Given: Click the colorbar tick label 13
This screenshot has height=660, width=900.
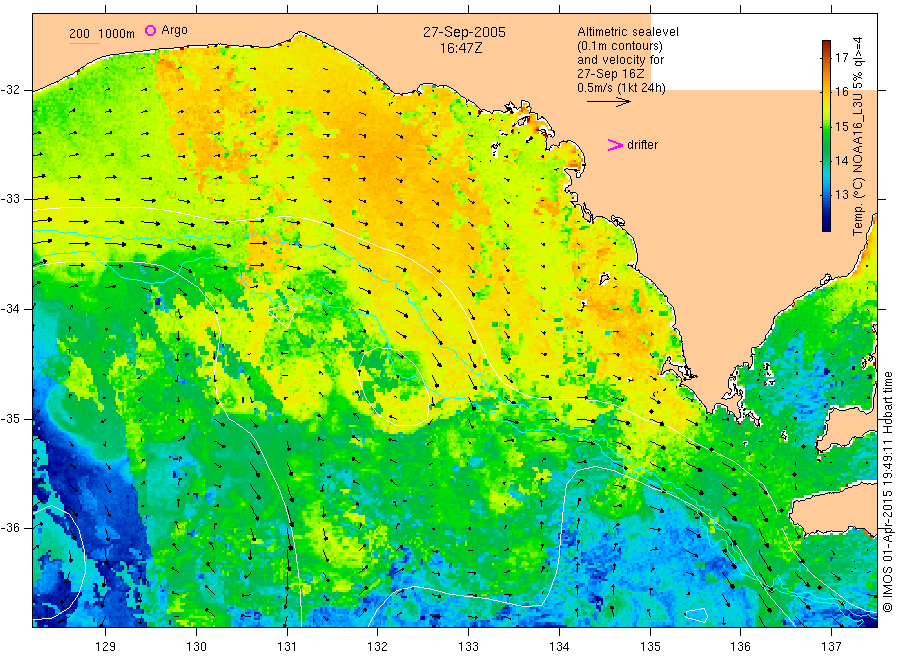Looking at the screenshot, I should point(841,195).
